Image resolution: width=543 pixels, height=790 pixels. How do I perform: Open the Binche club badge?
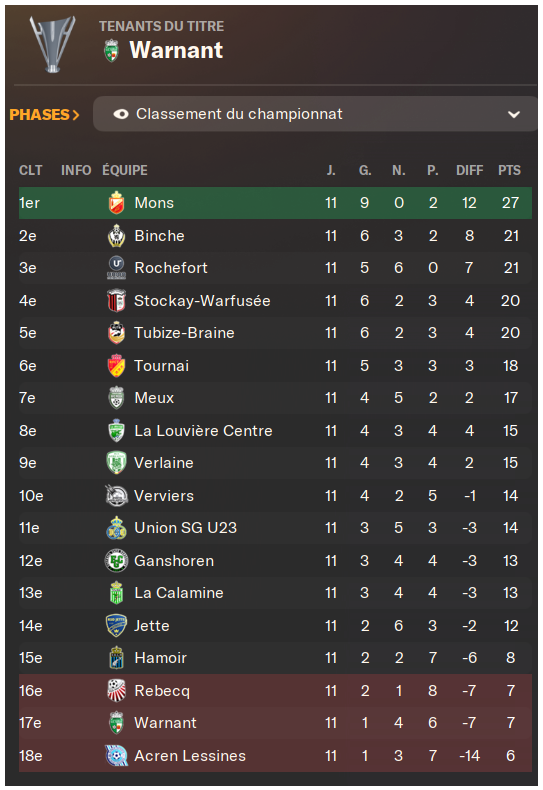[116, 235]
